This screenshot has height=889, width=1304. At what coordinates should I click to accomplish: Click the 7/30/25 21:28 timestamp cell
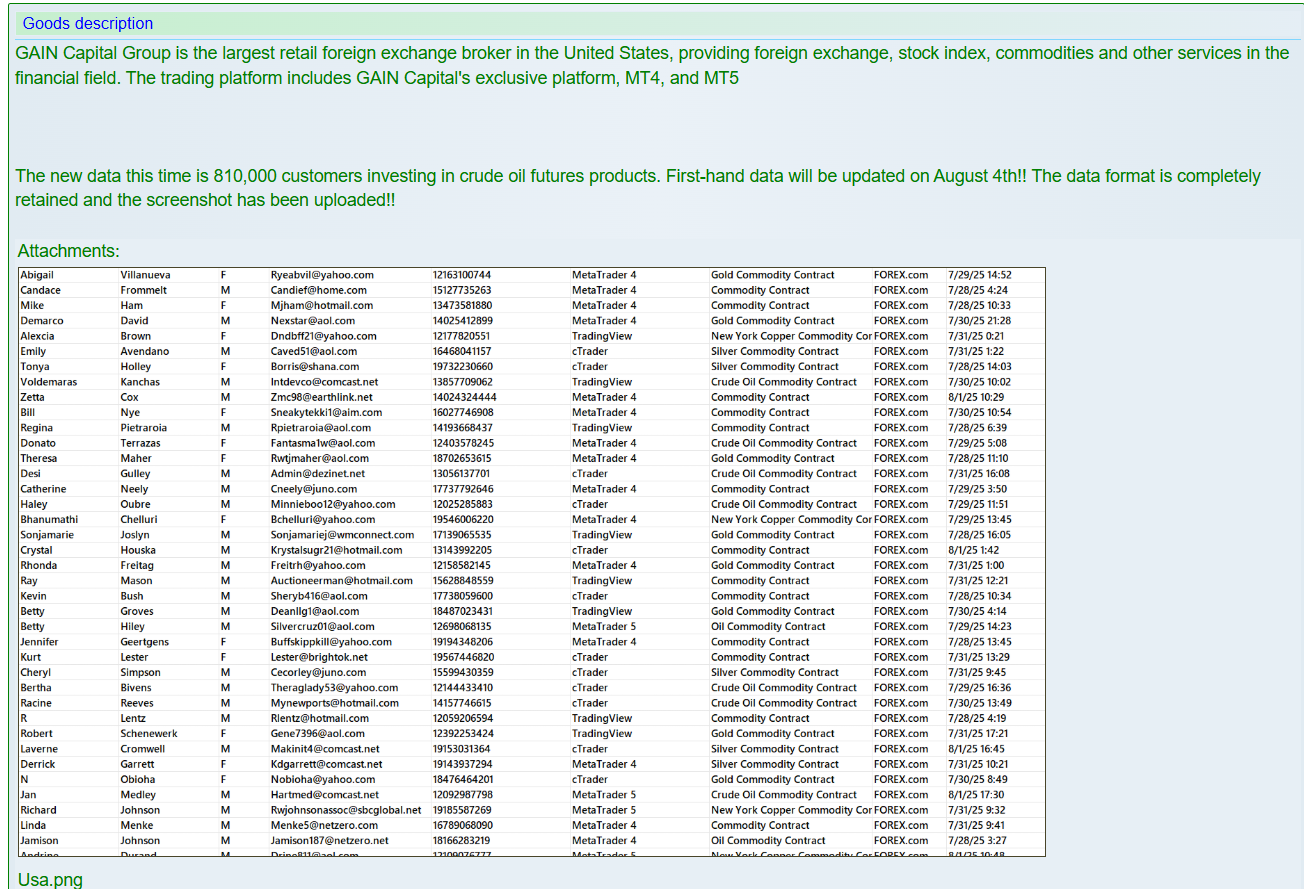coord(979,321)
